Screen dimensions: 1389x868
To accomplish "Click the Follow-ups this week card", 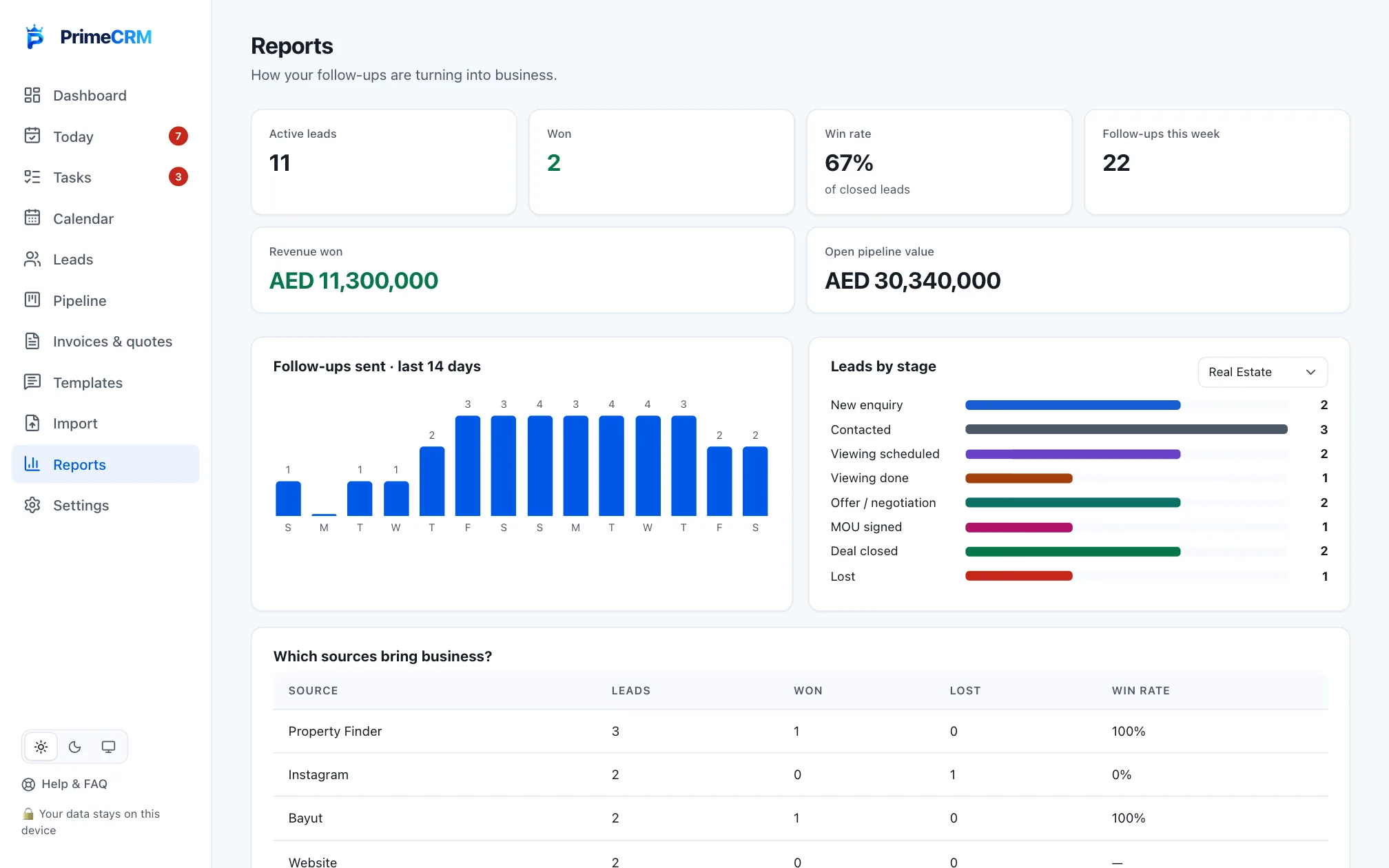I will pos(1217,162).
